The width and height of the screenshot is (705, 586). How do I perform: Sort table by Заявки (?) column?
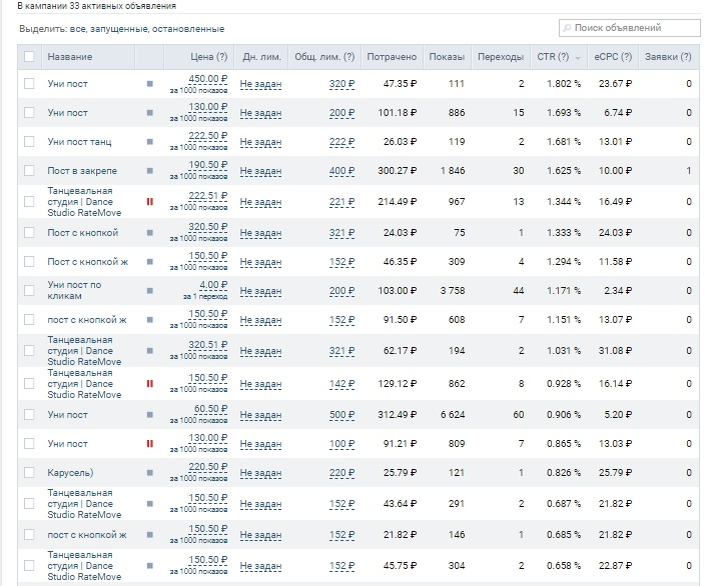tap(668, 57)
